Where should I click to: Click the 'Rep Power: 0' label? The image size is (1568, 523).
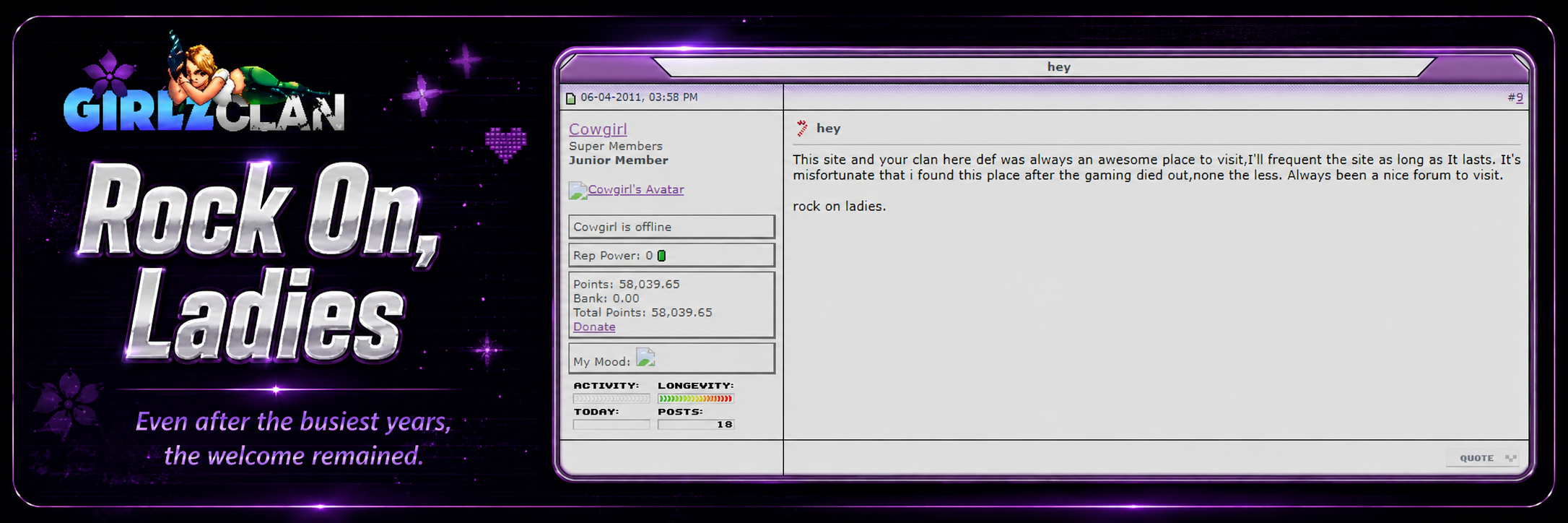point(613,255)
